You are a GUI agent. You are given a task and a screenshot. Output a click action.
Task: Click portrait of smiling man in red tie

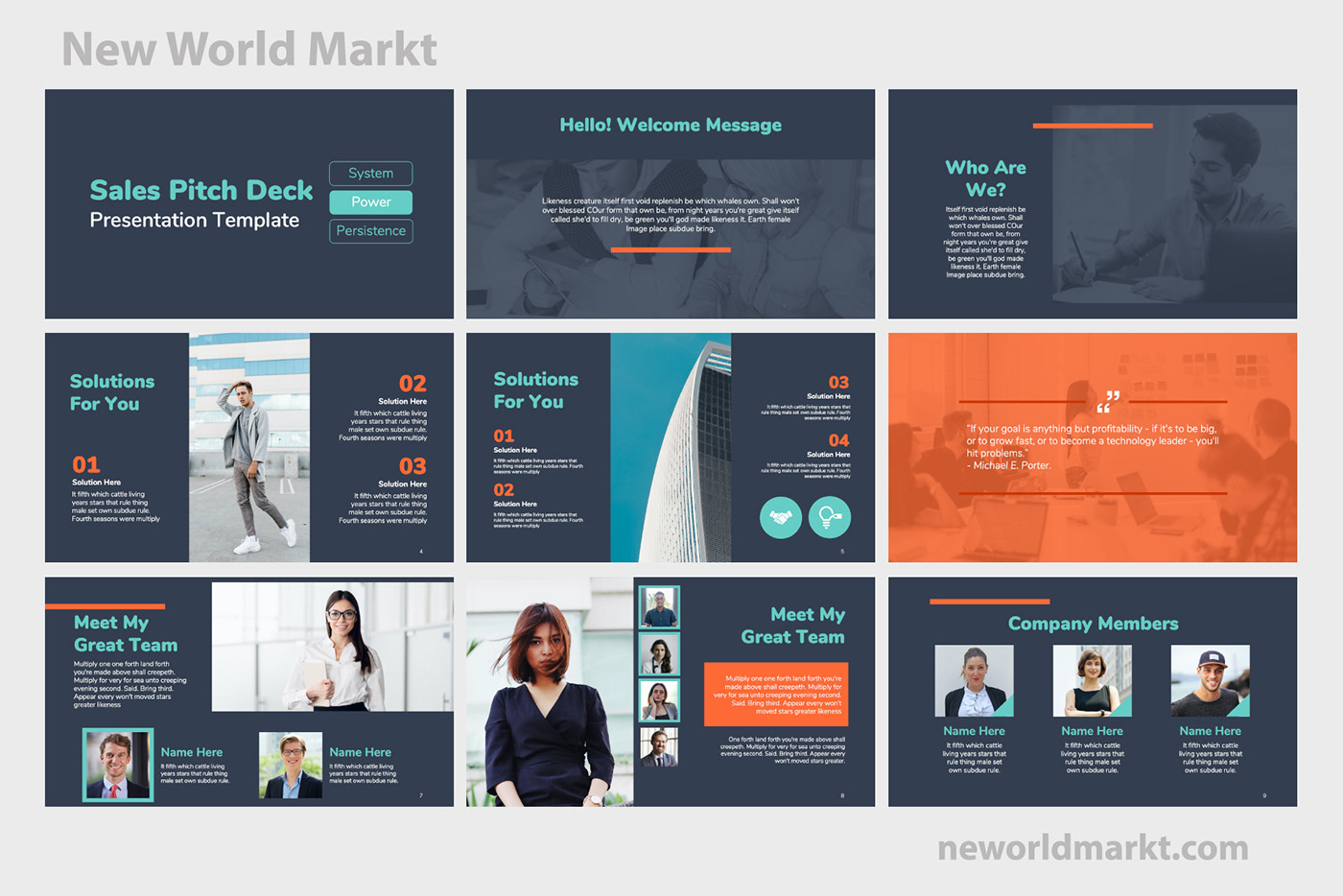click(118, 765)
